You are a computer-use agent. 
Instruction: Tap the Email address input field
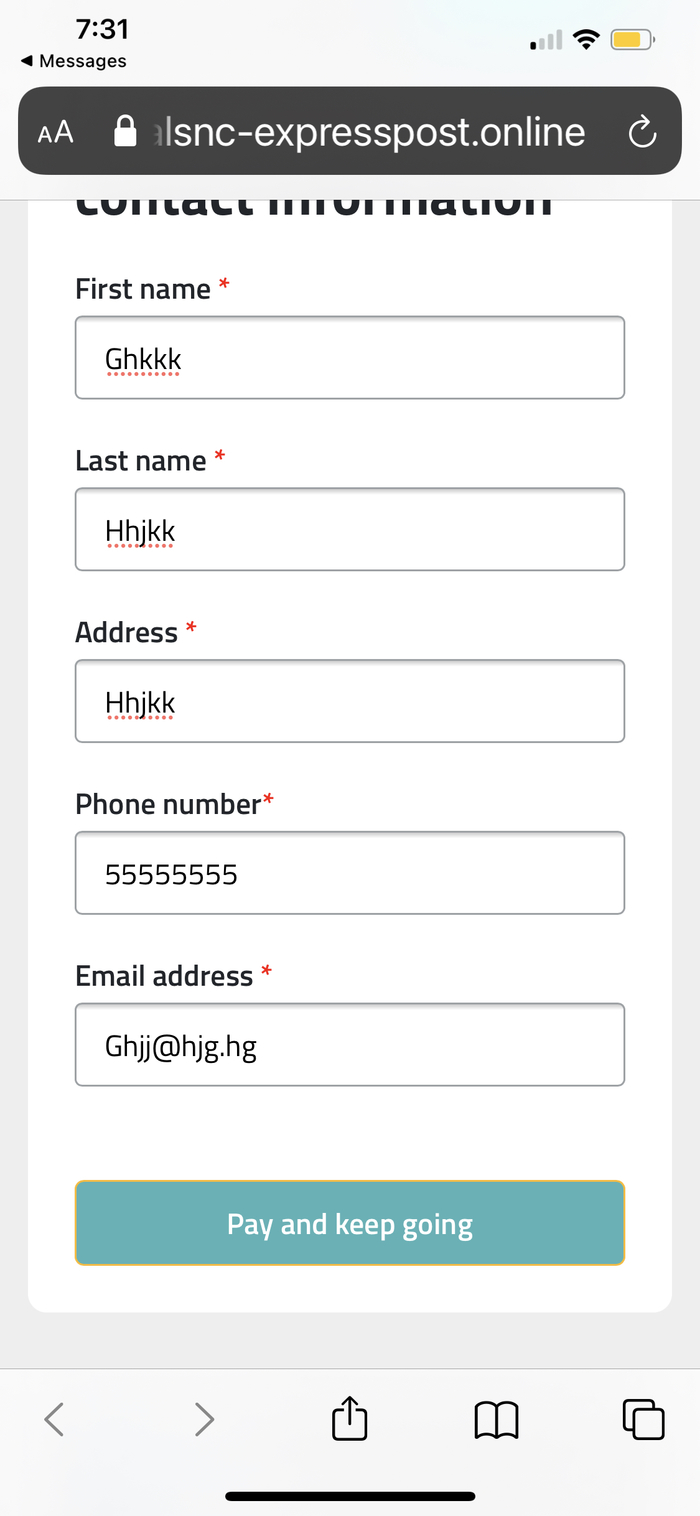[x=350, y=1045]
